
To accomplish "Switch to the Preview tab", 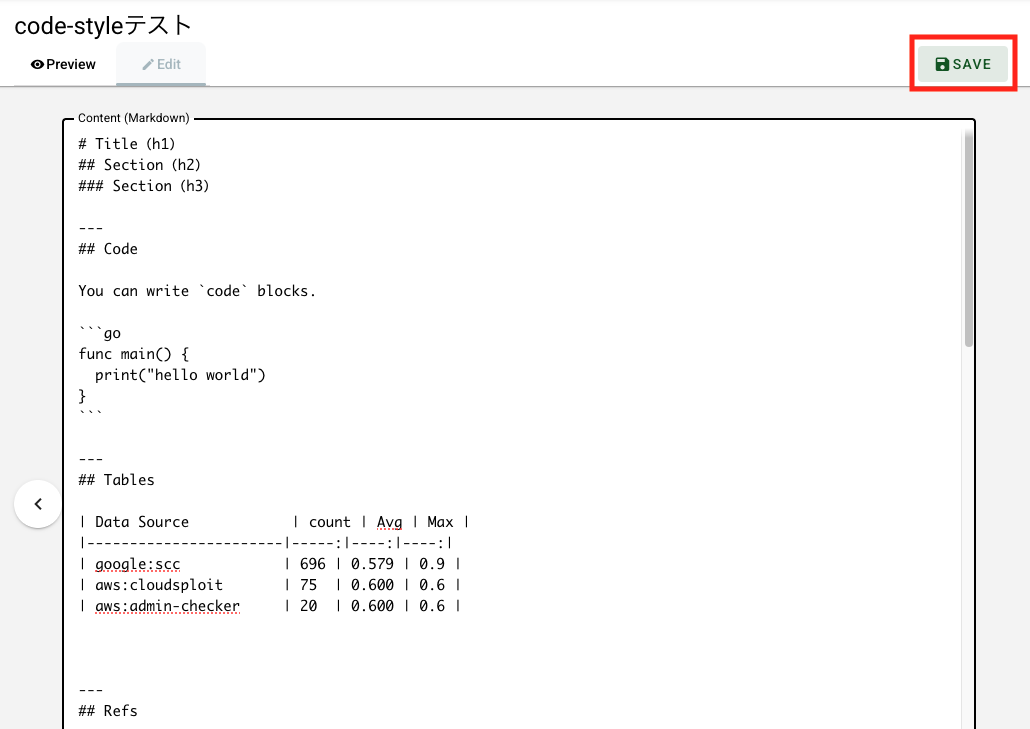I will point(63,64).
